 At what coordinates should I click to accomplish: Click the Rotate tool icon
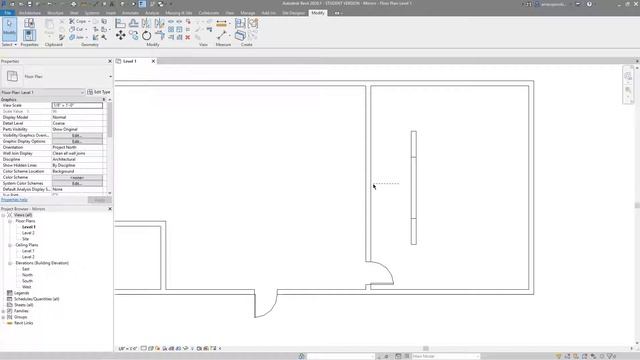click(x=147, y=36)
